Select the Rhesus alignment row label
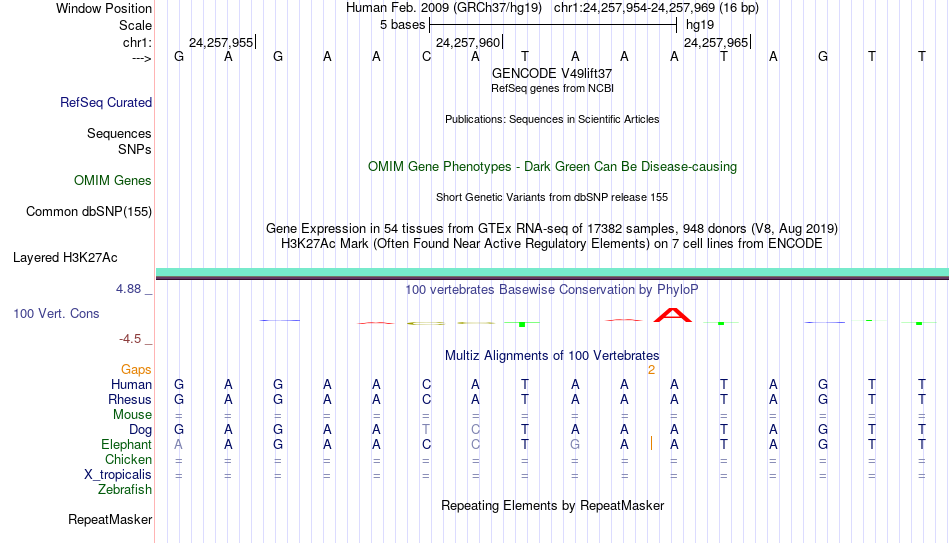 click(x=130, y=399)
